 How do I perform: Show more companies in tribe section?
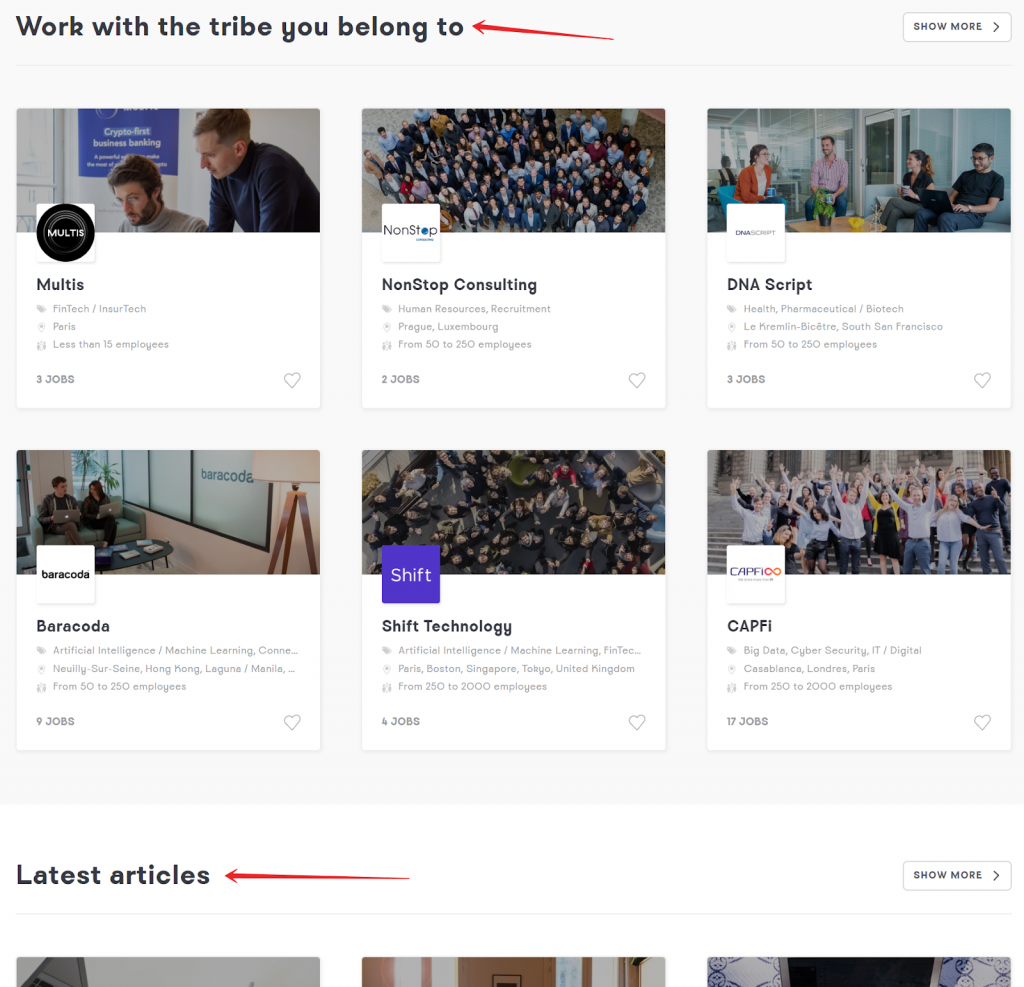click(x=957, y=27)
